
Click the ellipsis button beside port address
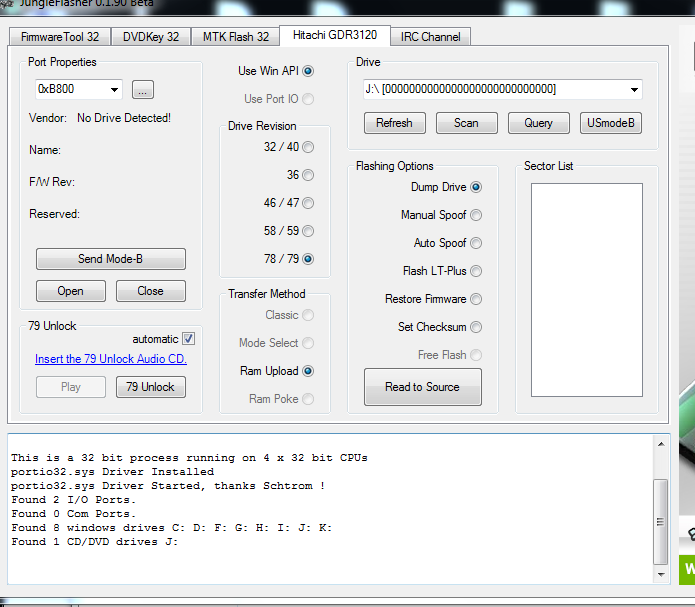143,90
